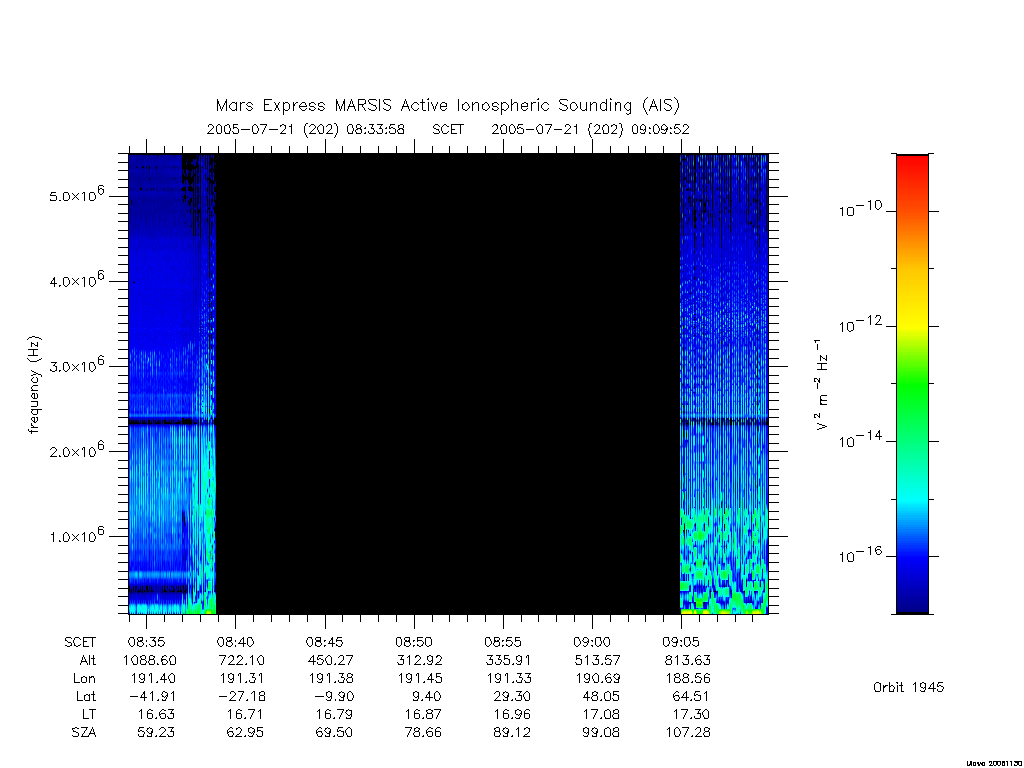Click latitude value -41.91
The image size is (1024, 768).
coord(151,696)
